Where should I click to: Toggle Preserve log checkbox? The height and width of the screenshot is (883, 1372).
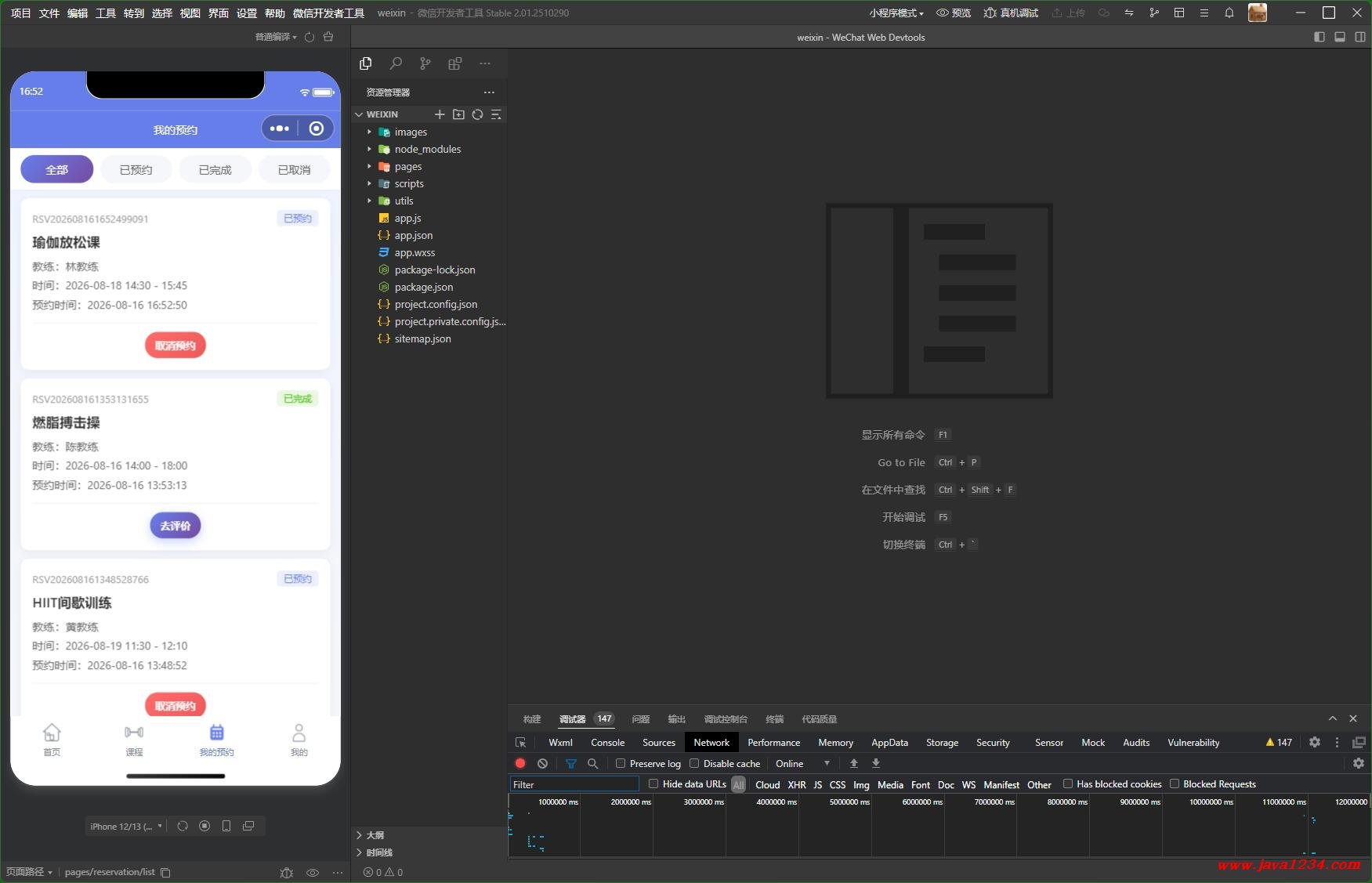pyautogui.click(x=621, y=763)
